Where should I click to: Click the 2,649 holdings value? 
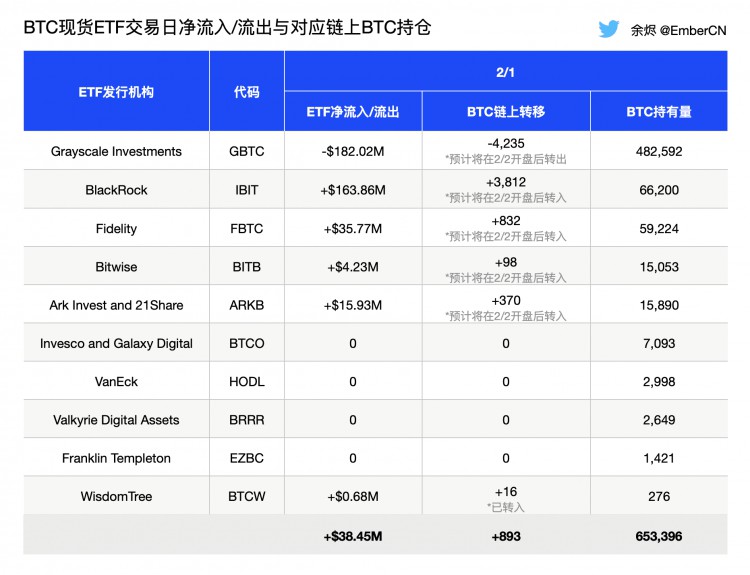pos(659,420)
